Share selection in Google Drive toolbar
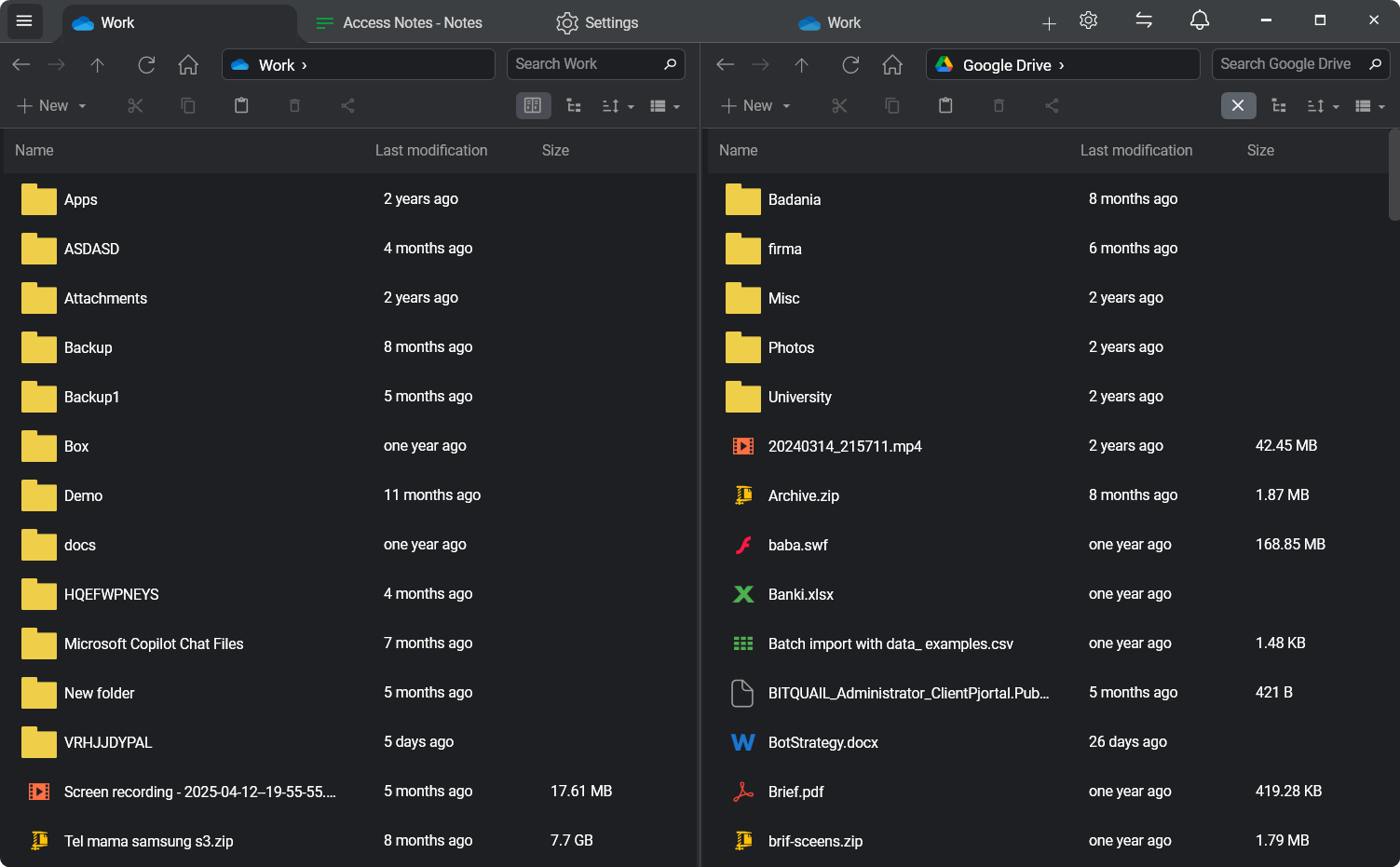Screen dimensions: 1400x867 [x=1052, y=105]
